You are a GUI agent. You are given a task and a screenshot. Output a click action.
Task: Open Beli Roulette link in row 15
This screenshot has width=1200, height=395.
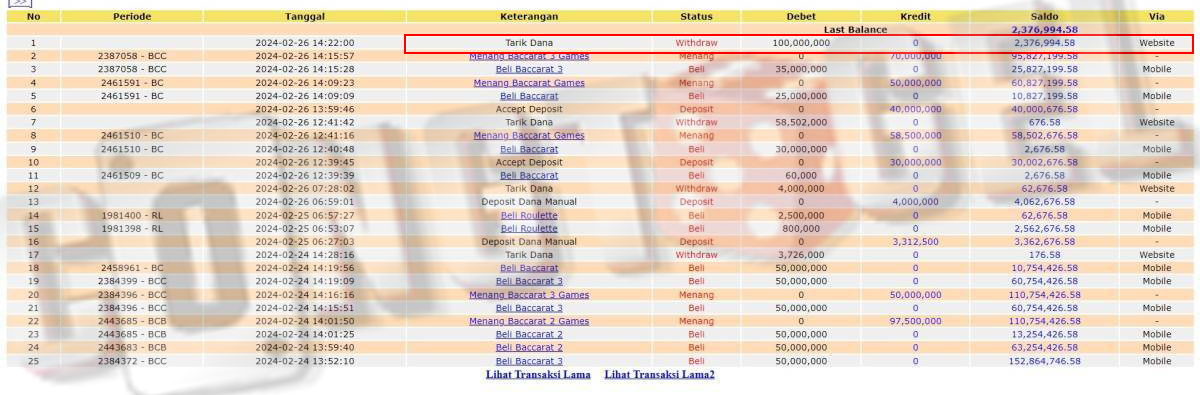(x=529, y=228)
